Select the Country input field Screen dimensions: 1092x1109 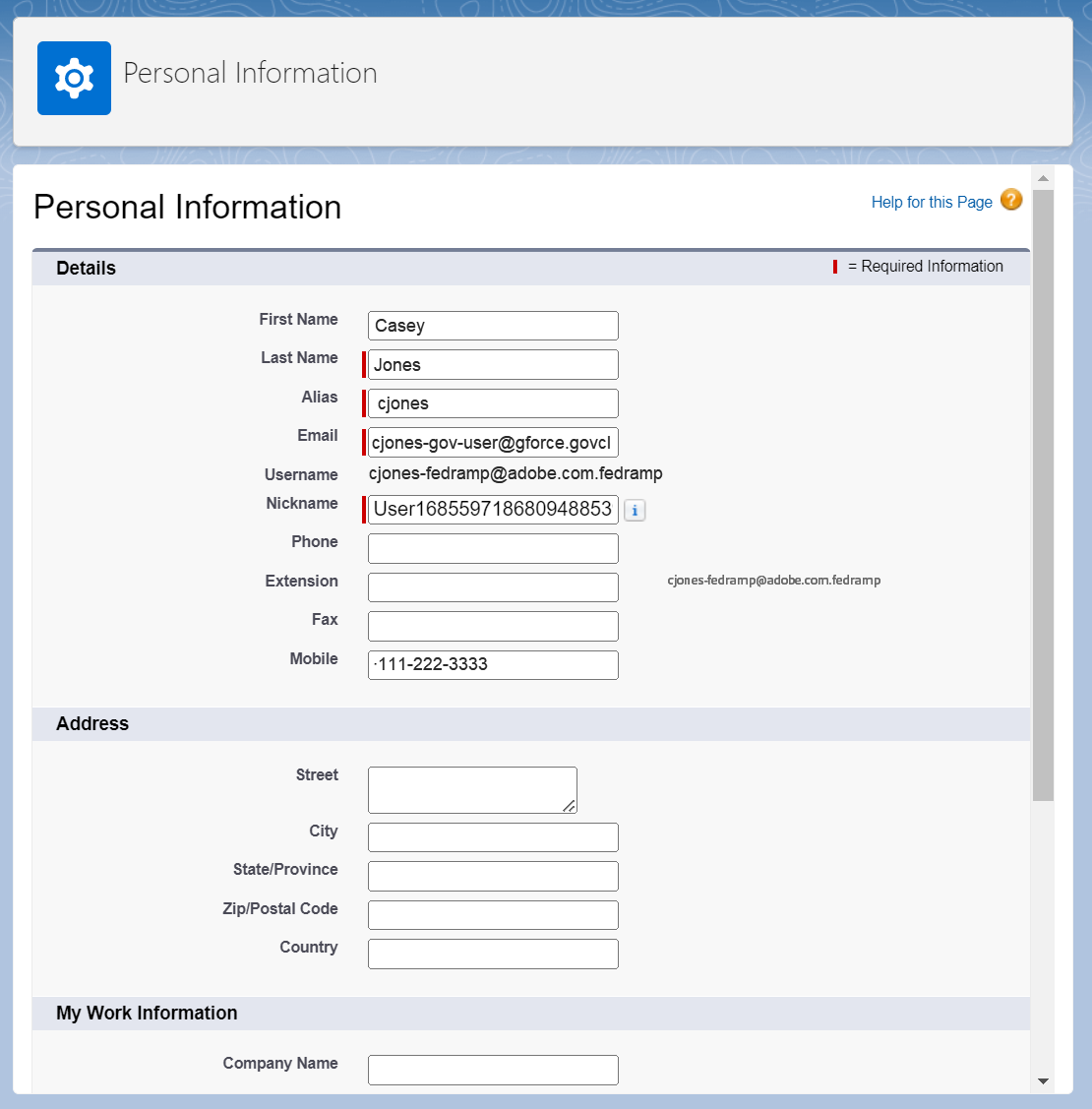(492, 953)
